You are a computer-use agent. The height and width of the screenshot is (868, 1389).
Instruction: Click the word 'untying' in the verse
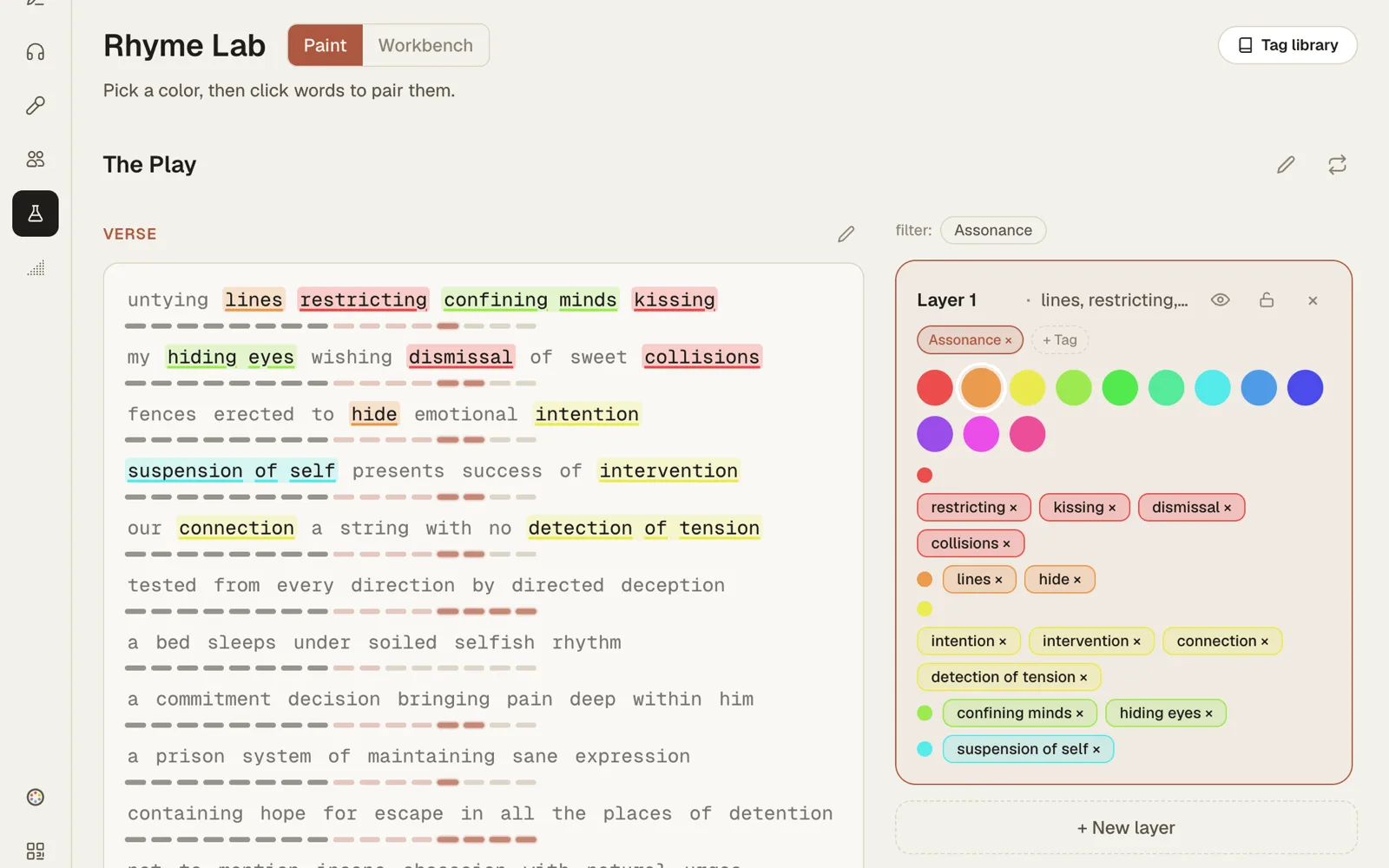pyautogui.click(x=168, y=300)
